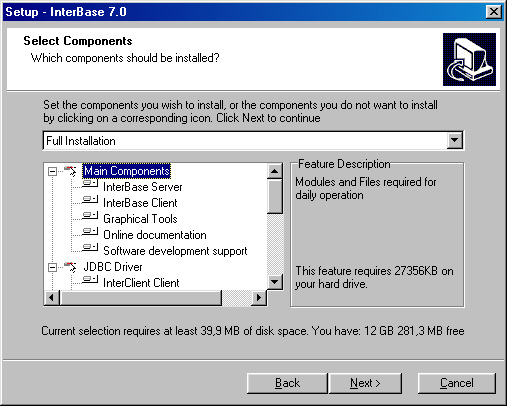Click the component list scroll down arrow
Image resolution: width=507 pixels, height=406 pixels.
[x=275, y=282]
